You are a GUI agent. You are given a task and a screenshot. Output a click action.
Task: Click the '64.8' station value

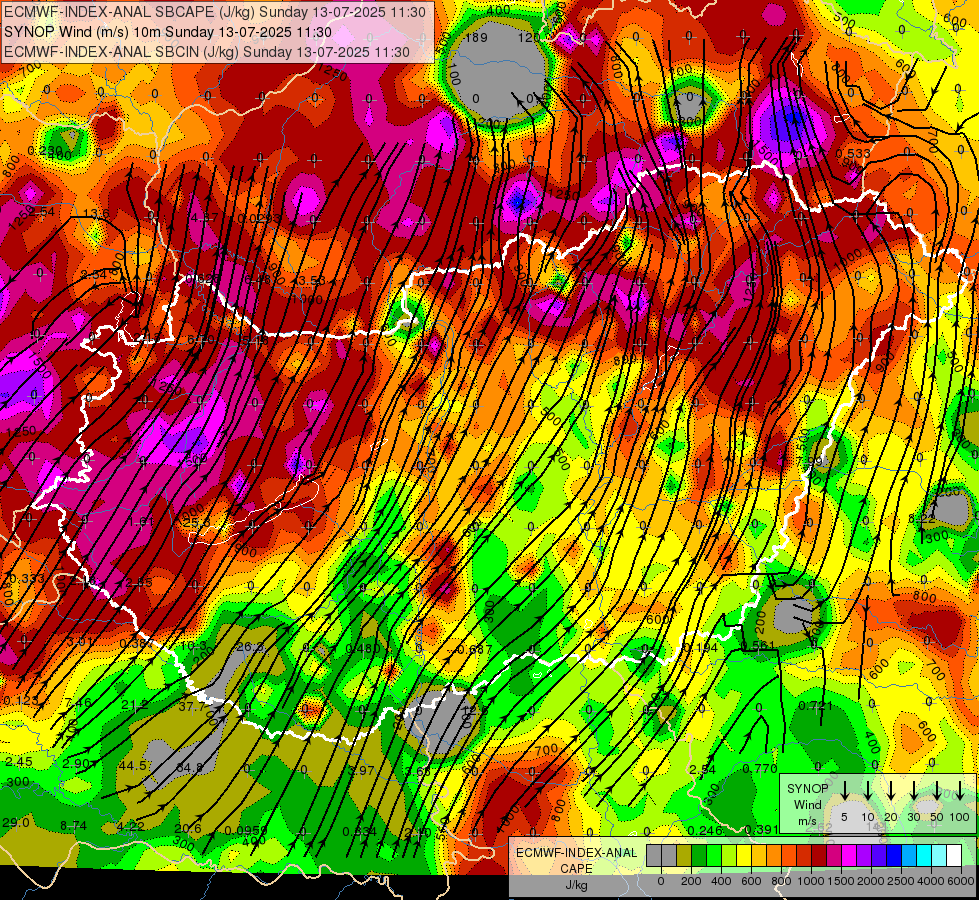(189, 767)
